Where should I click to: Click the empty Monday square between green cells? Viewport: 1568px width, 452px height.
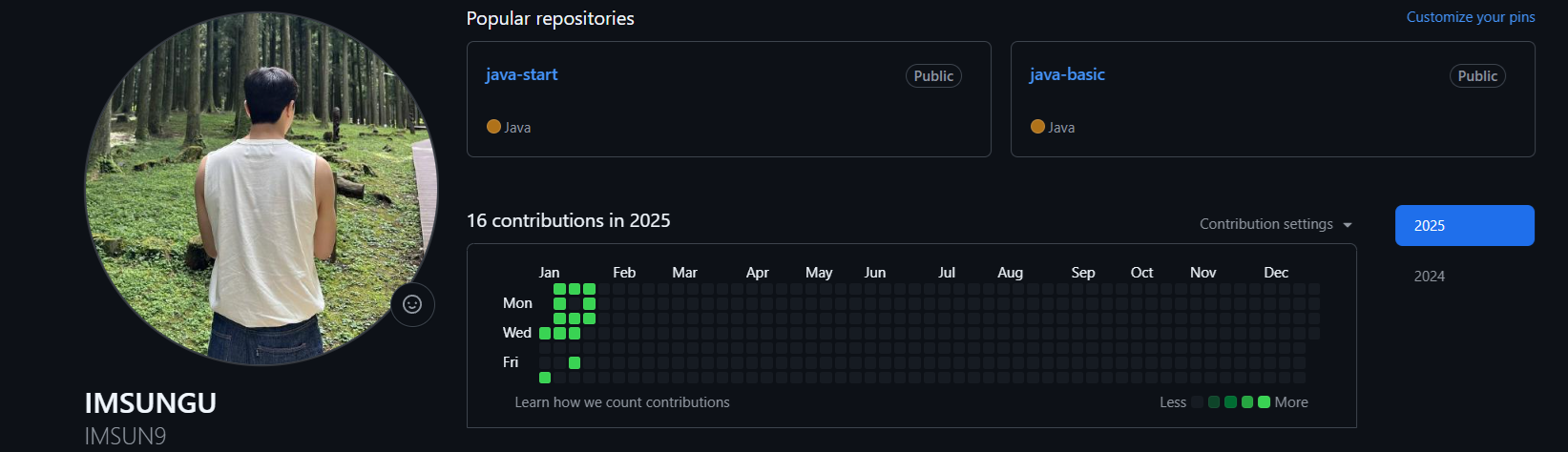[x=575, y=303]
